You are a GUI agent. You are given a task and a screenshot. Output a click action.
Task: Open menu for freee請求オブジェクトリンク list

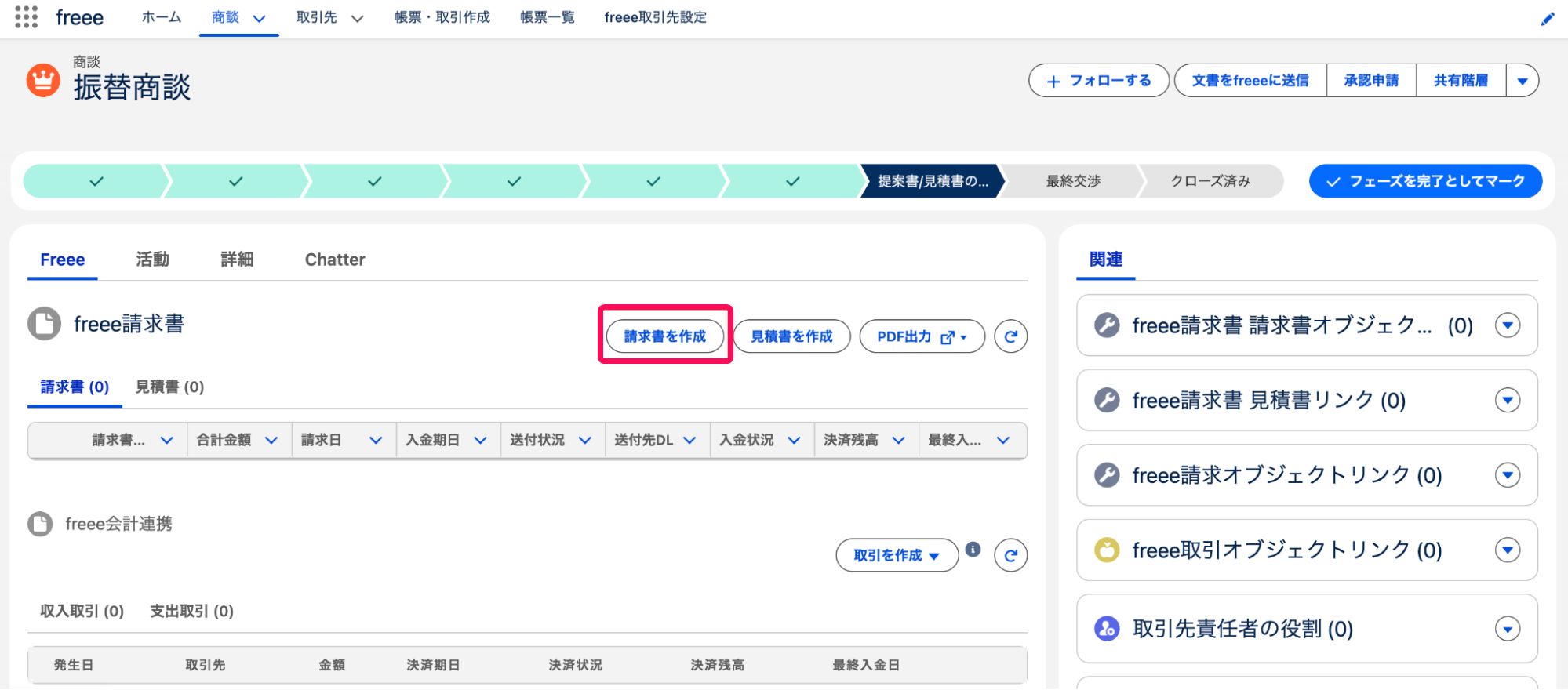coord(1508,474)
